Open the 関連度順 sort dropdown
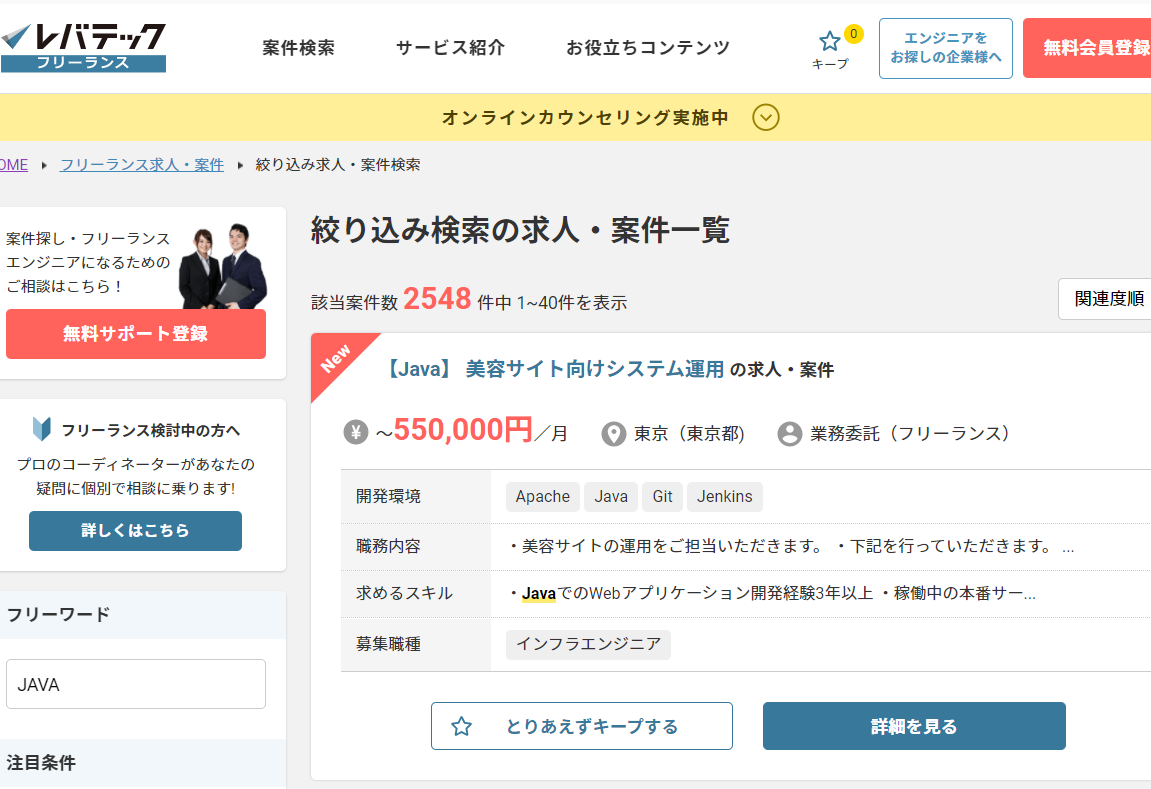 1106,299
